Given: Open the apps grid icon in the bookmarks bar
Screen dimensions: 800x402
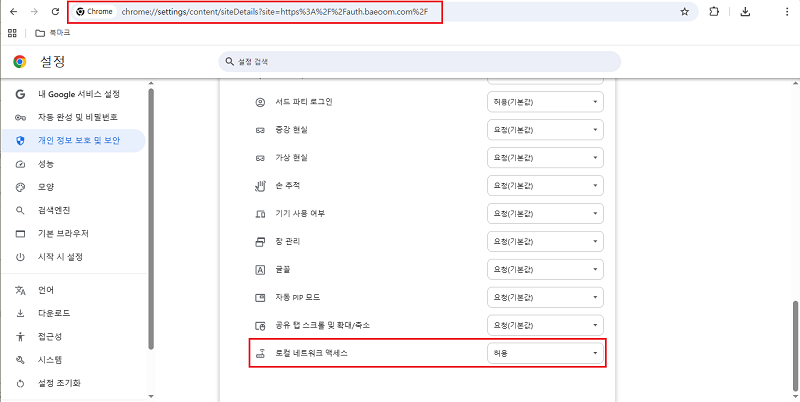Looking at the screenshot, I should coord(11,33).
